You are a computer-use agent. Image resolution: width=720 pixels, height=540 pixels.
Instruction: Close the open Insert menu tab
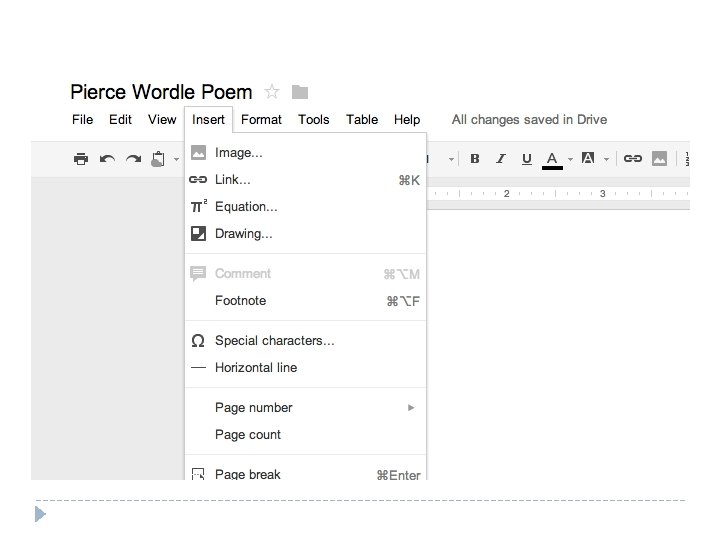208,120
